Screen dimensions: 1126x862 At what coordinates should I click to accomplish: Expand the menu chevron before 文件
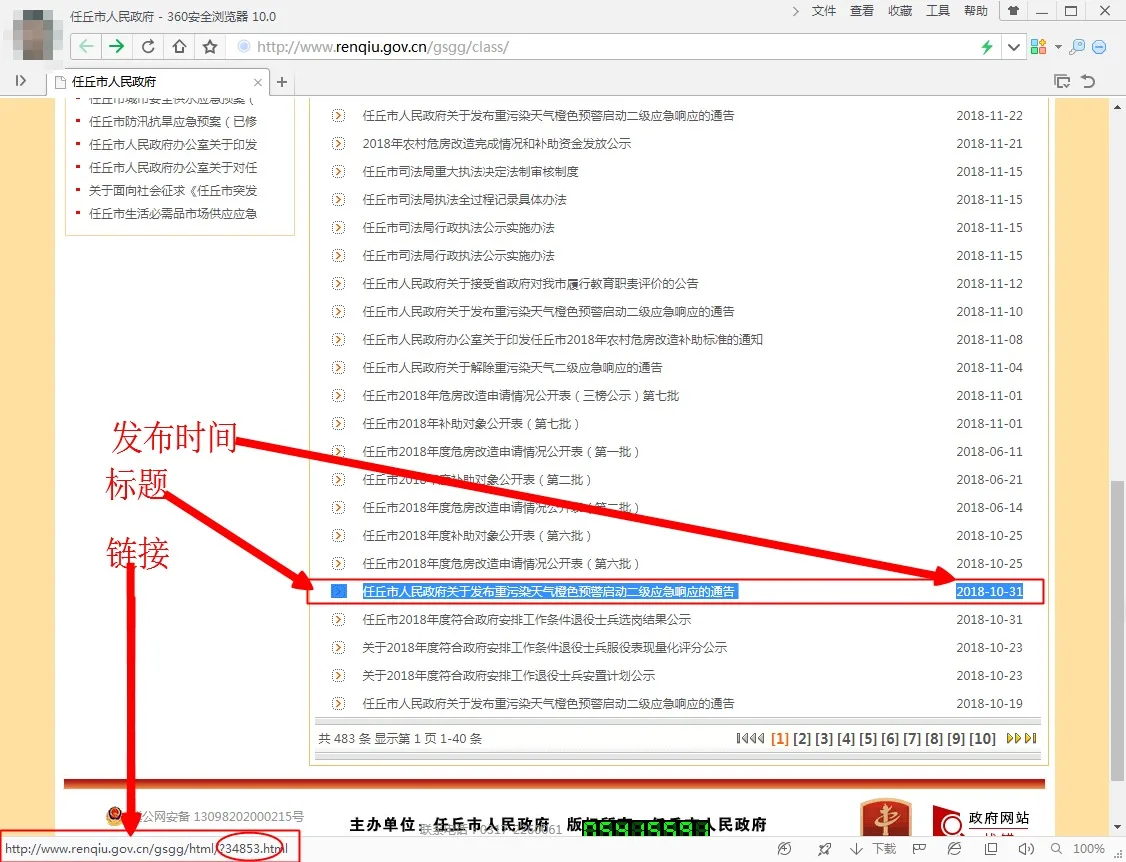point(795,11)
